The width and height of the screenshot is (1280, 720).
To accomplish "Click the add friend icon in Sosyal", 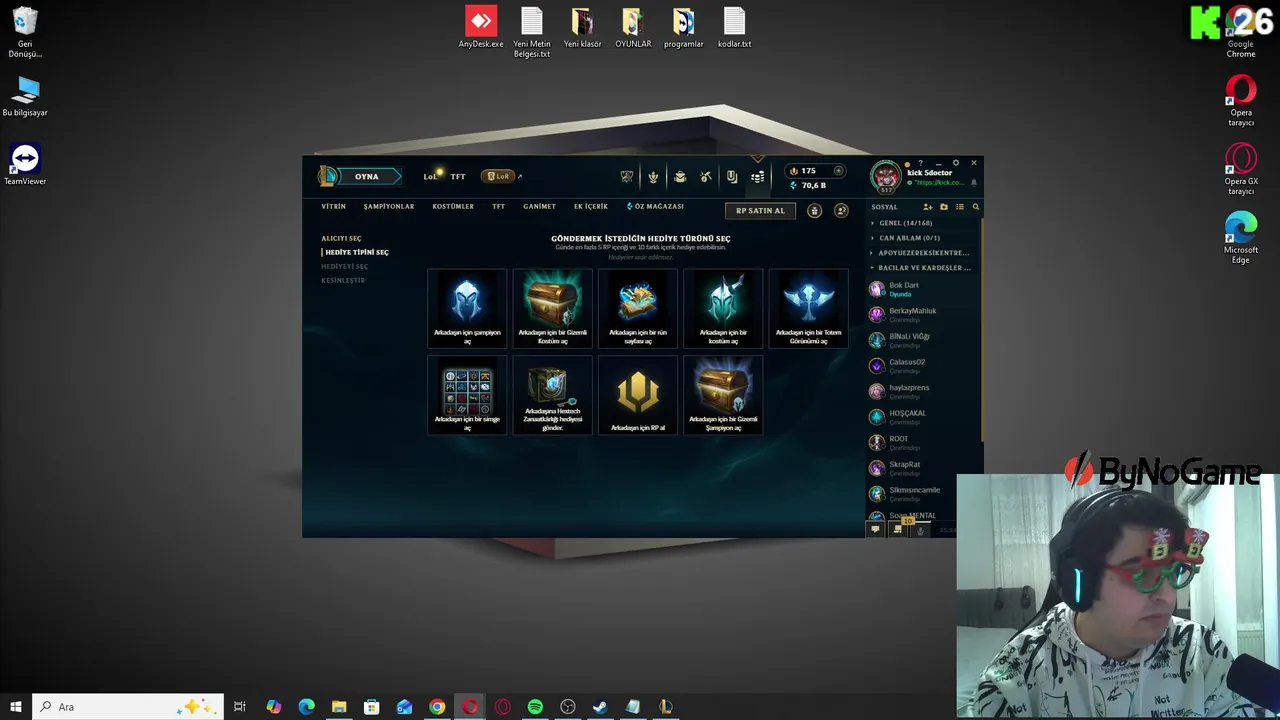I will (927, 207).
